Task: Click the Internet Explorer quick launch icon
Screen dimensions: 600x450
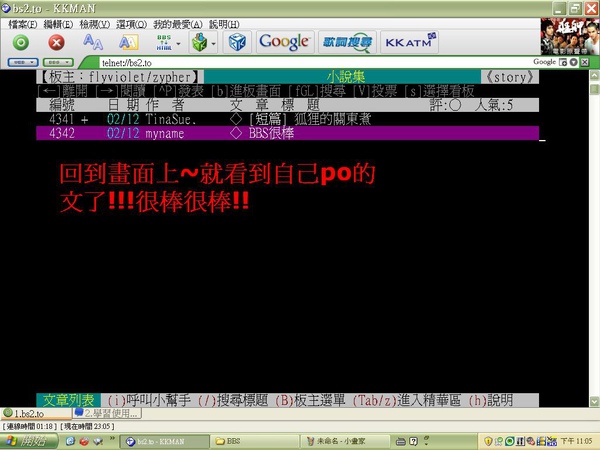Action: [70, 441]
